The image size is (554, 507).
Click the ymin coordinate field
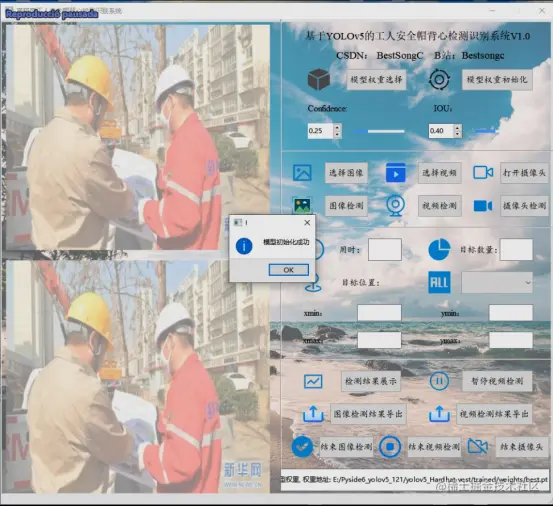(x=511, y=313)
